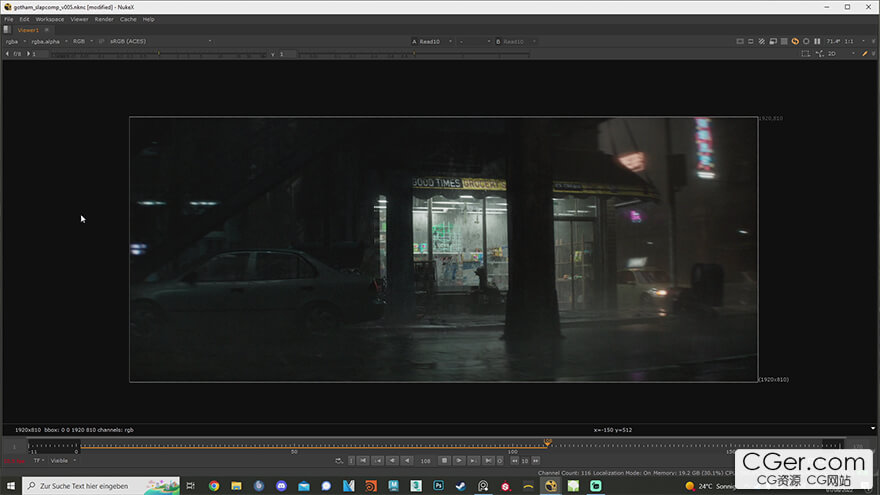This screenshot has height=495, width=880.
Task: Open the Workspace menu
Action: click(49, 19)
